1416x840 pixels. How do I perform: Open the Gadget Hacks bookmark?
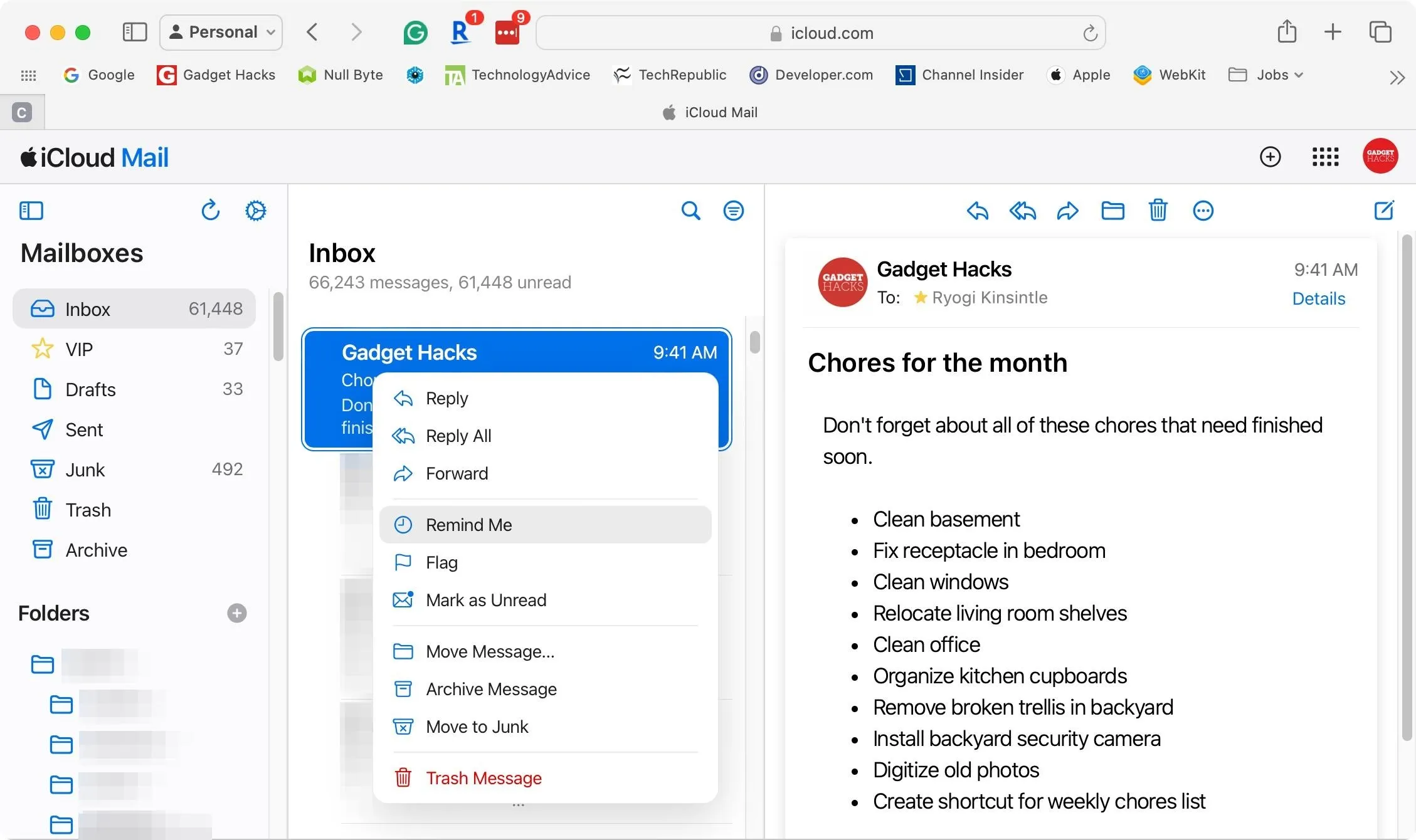(x=216, y=75)
